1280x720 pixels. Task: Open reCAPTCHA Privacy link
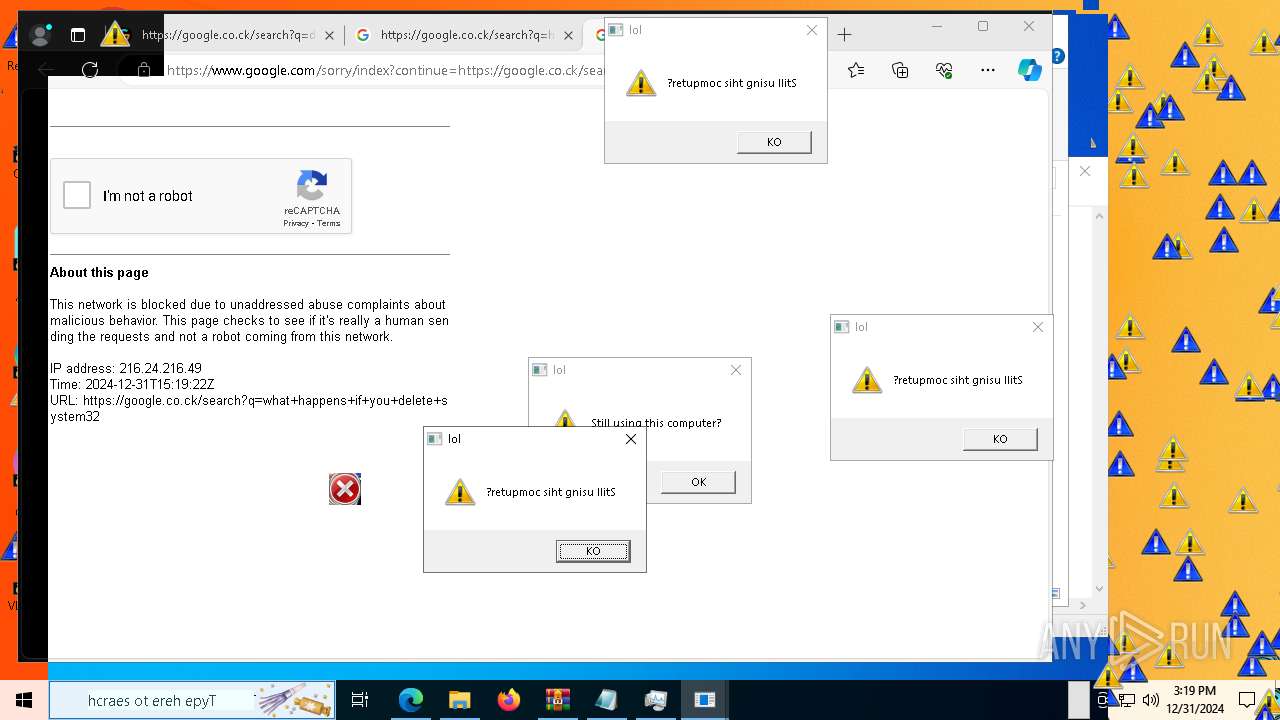295,223
